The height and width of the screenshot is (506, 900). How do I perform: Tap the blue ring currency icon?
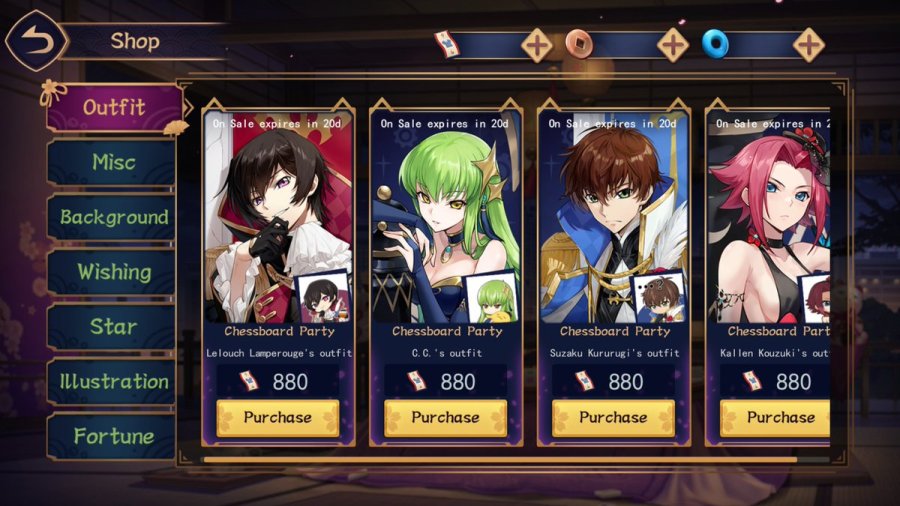tap(716, 44)
